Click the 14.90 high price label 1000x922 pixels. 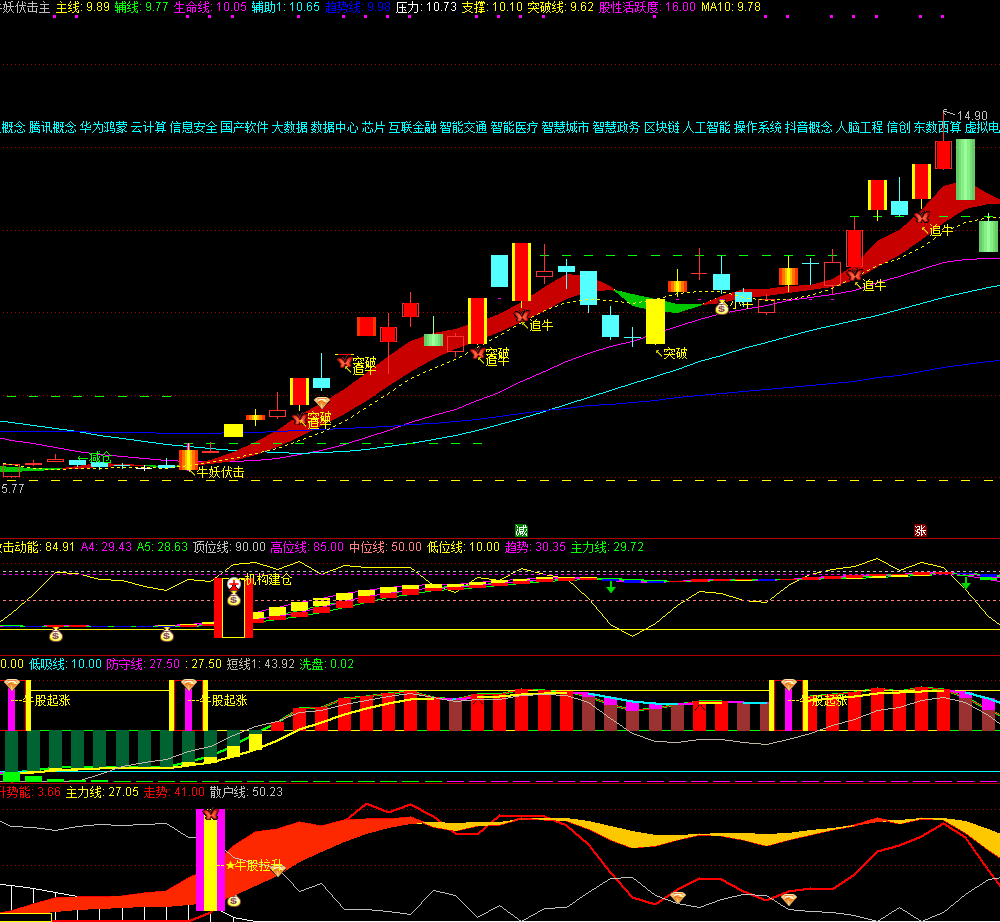(971, 116)
